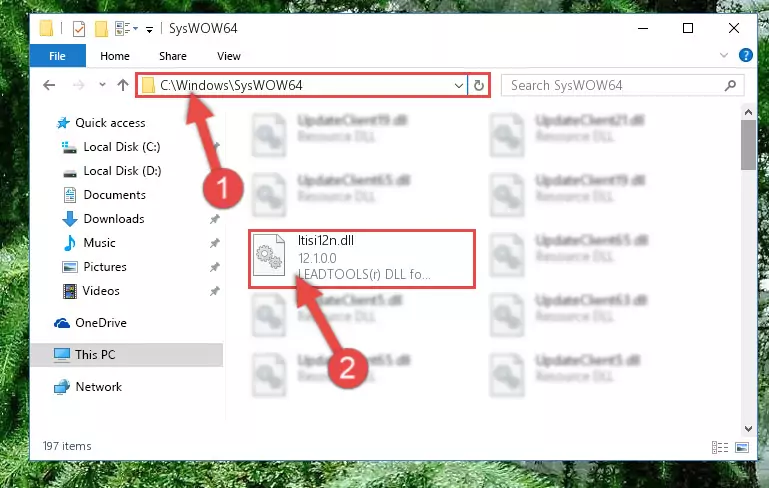769x488 pixels.
Task: Click the Forward navigation arrow
Action: coord(78,85)
